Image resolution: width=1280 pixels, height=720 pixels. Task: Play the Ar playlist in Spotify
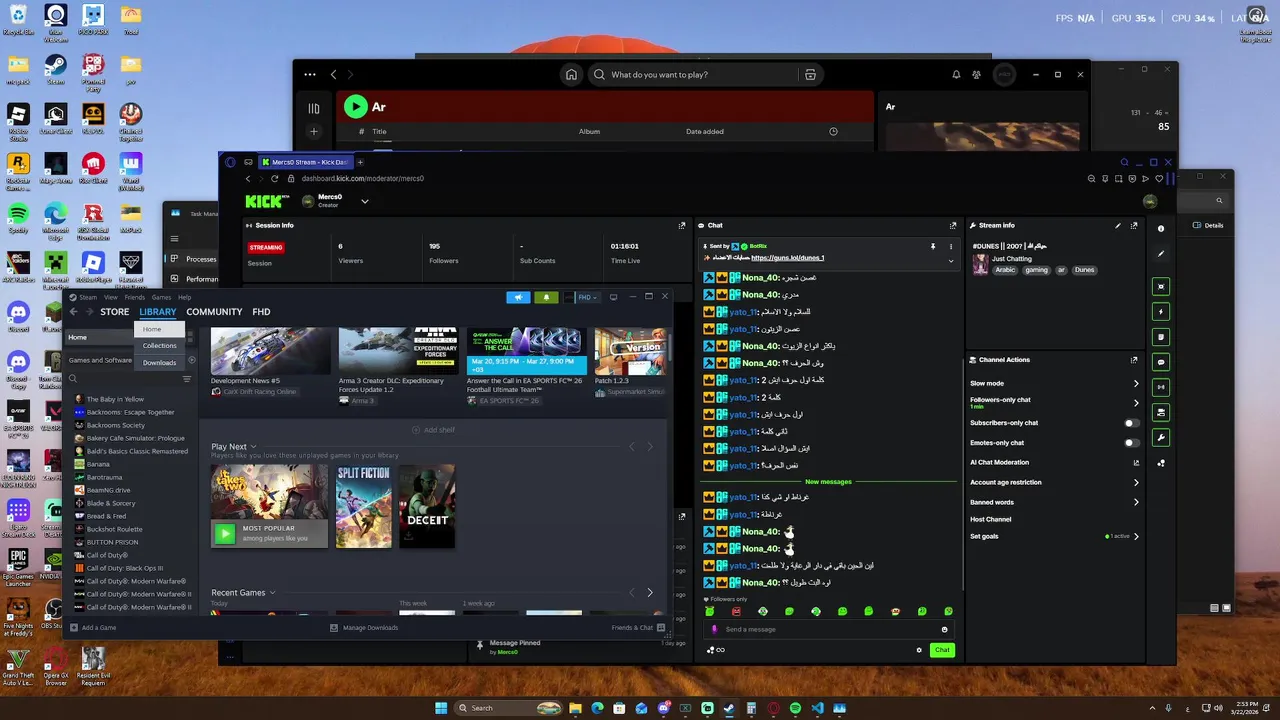pyautogui.click(x=355, y=106)
